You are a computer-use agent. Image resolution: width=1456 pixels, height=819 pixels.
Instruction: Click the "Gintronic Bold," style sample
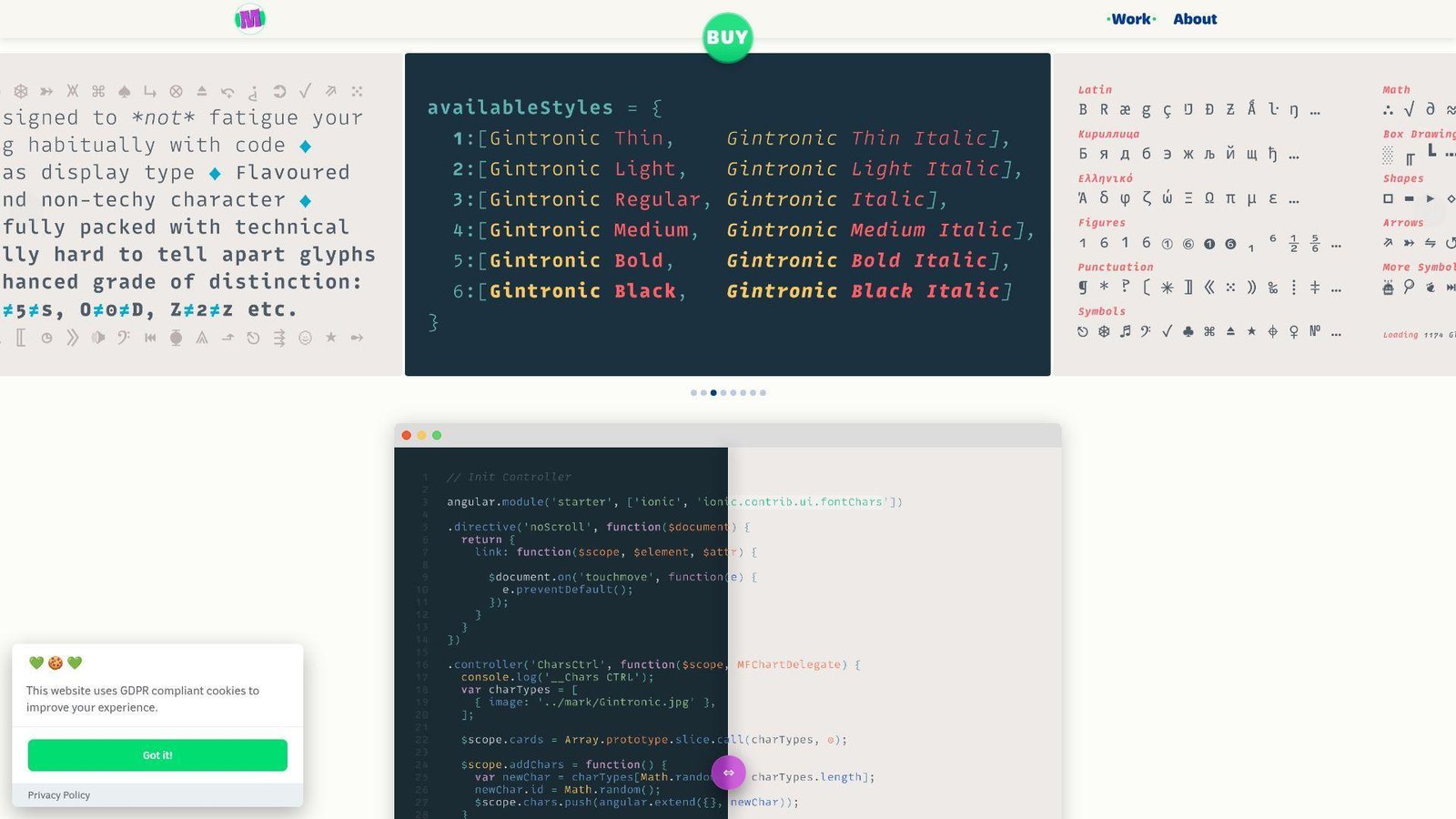[x=581, y=260]
